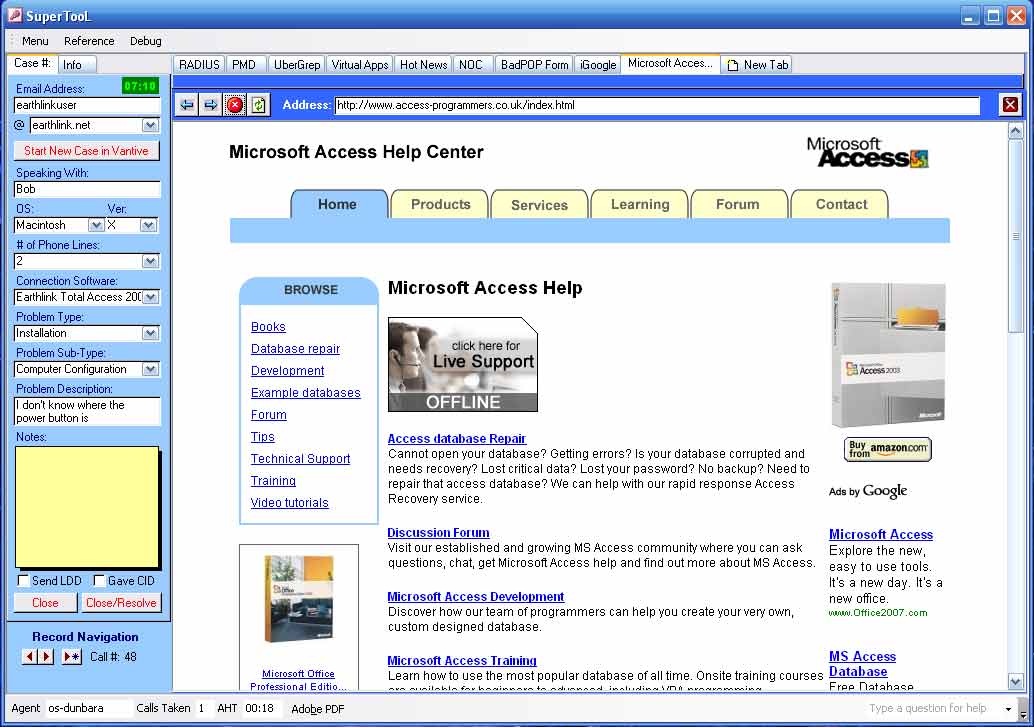Screen dimensions: 1034x727
Task: Click the Microsoft Access logo on the page
Action: 867,152
